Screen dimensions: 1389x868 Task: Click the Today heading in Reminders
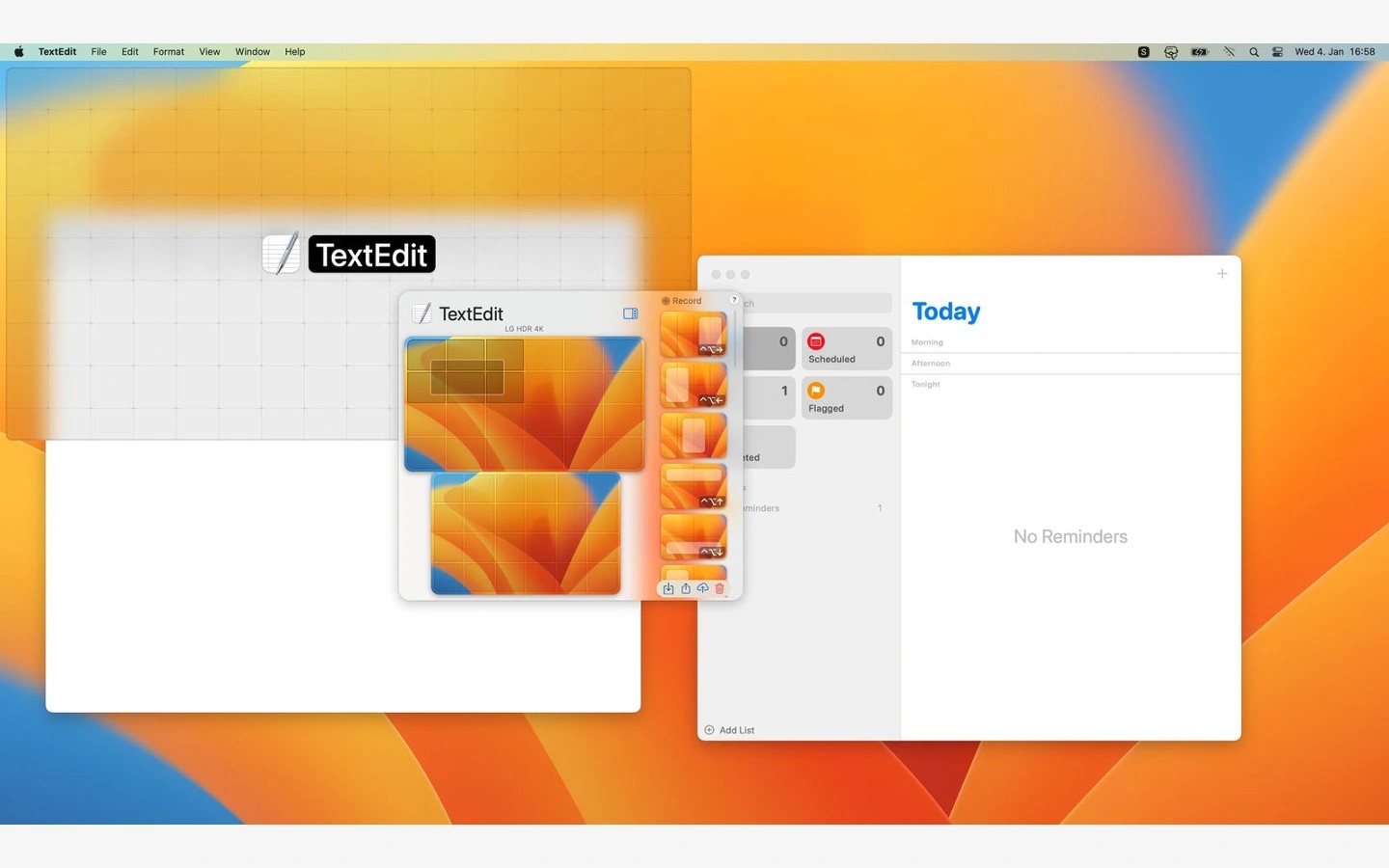point(946,312)
